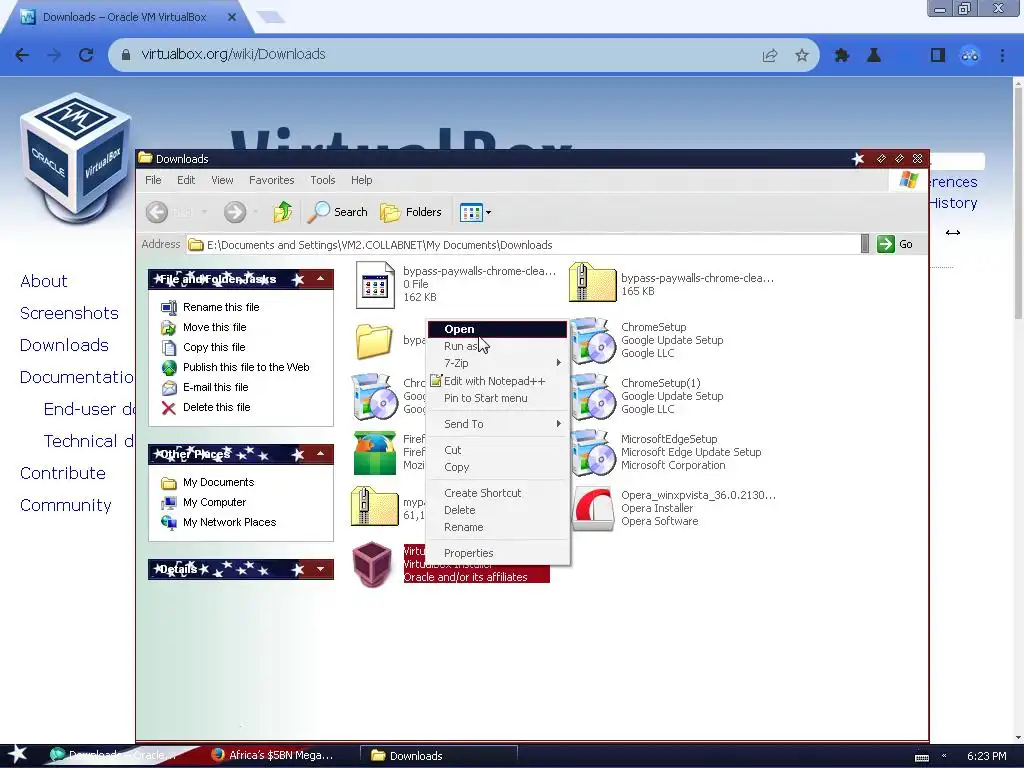Click the Explorer address path field
This screenshot has width=1024, height=768.
coord(522,245)
